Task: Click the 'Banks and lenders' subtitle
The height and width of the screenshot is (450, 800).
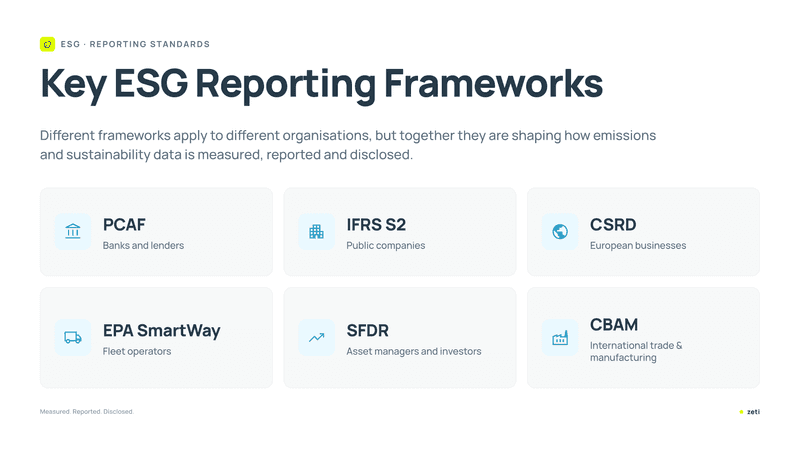Action: click(143, 245)
